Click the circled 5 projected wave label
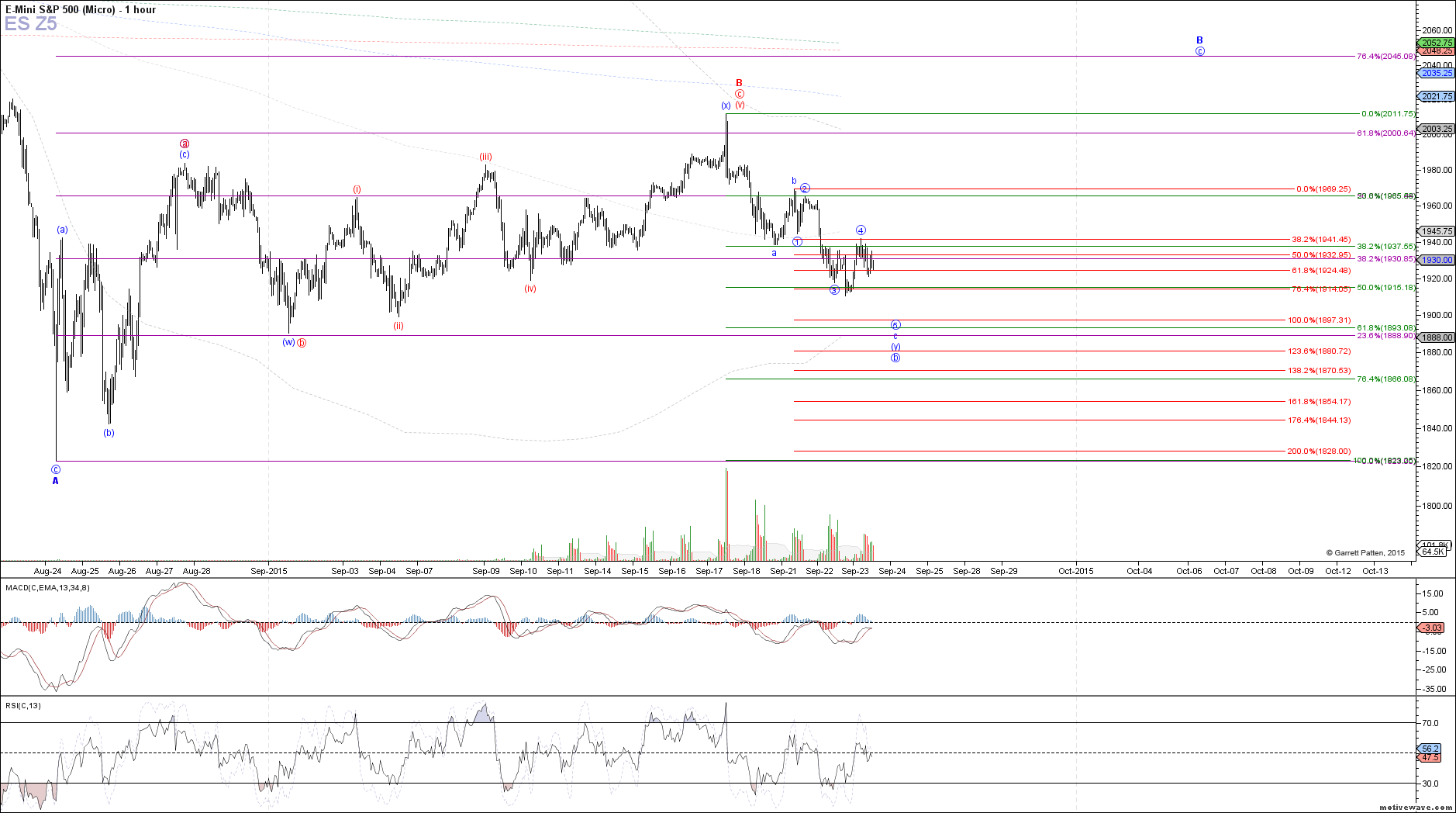This screenshot has width=1456, height=813. tap(895, 325)
